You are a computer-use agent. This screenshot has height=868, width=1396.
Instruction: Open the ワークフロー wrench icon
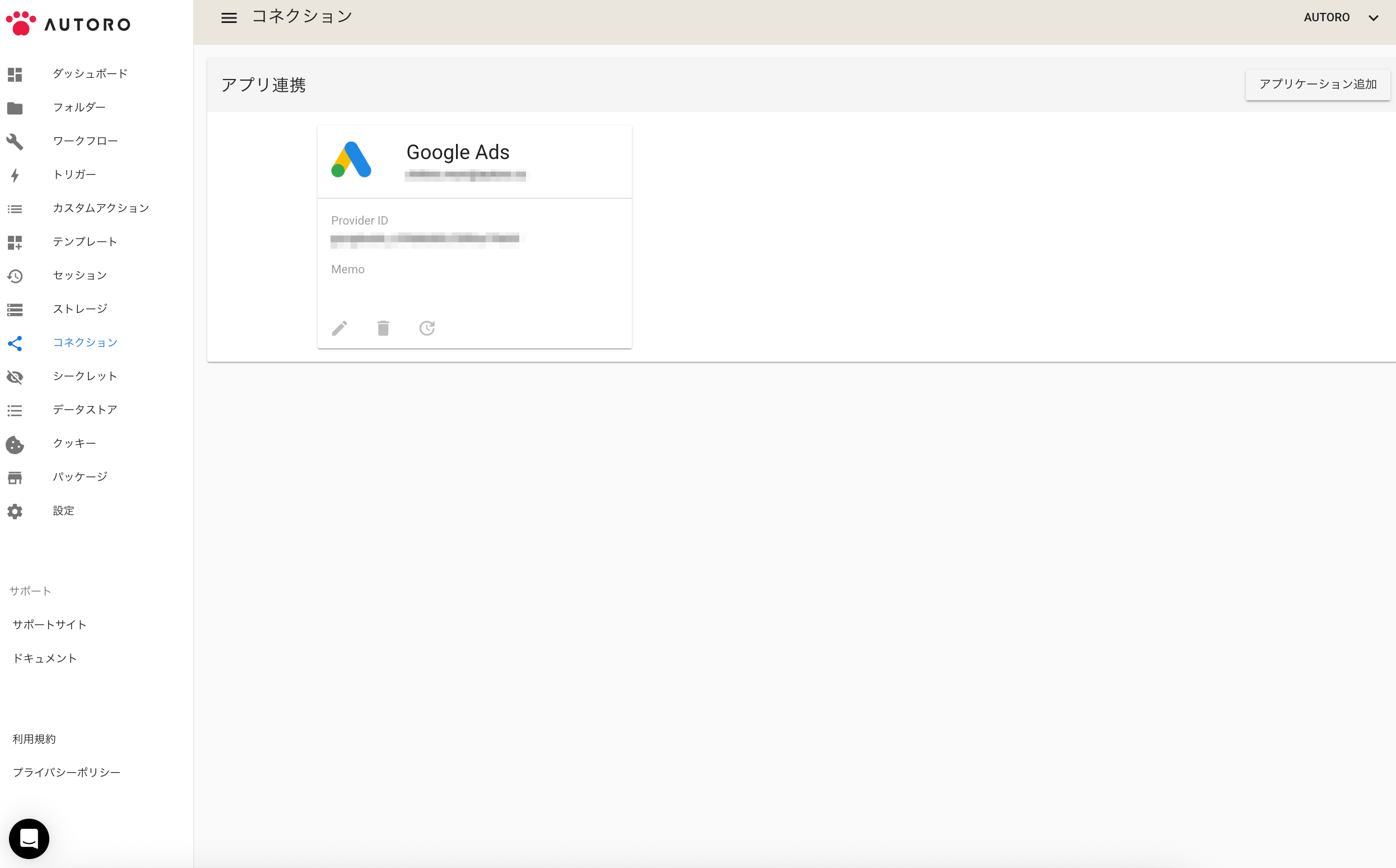coord(15,142)
